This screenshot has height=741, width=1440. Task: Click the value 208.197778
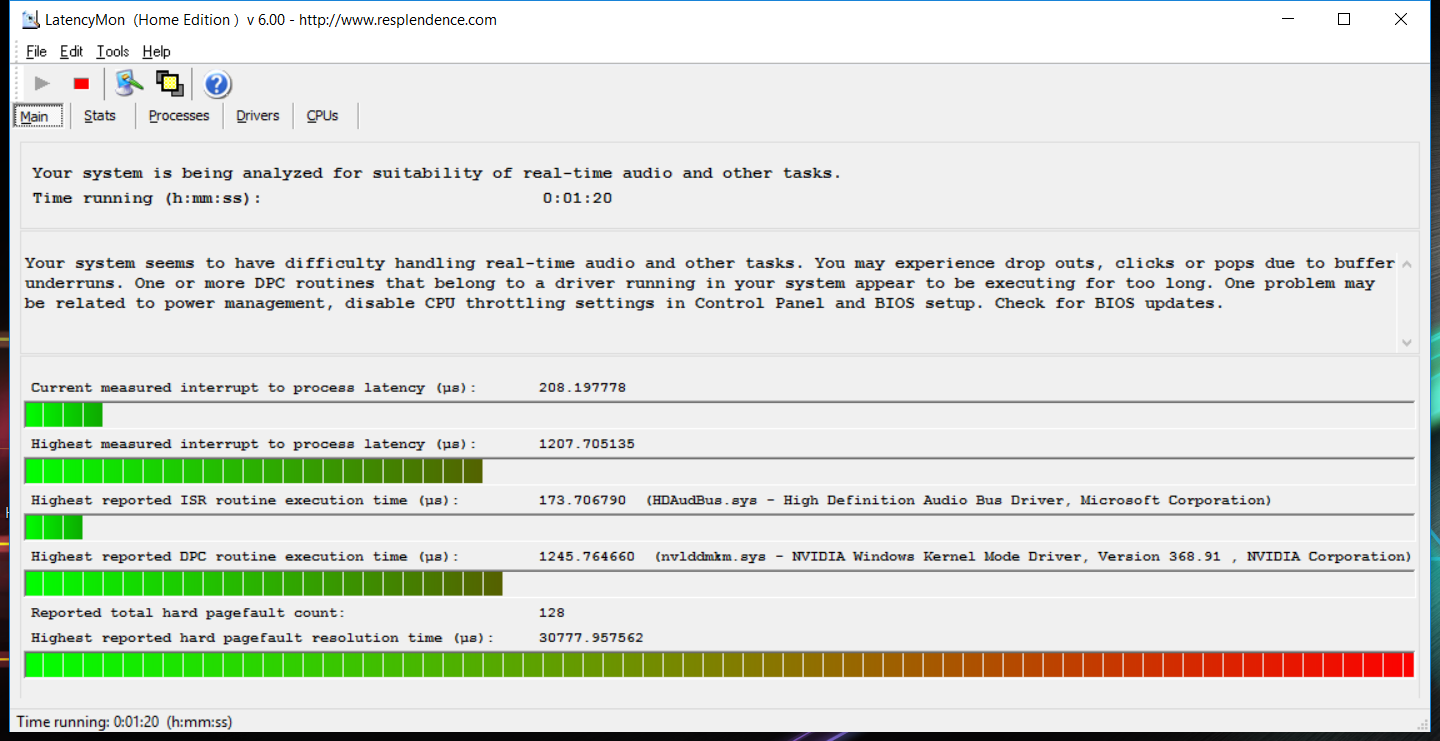click(582, 387)
